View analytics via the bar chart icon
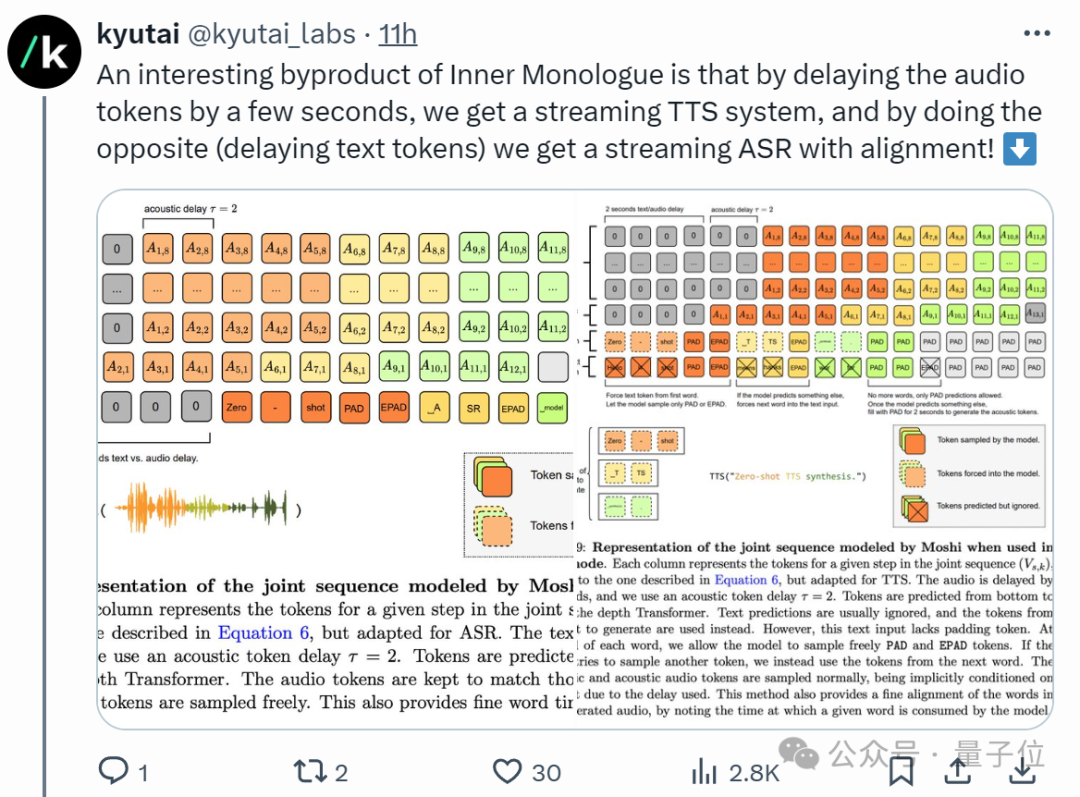The width and height of the screenshot is (1080, 797). point(704,771)
